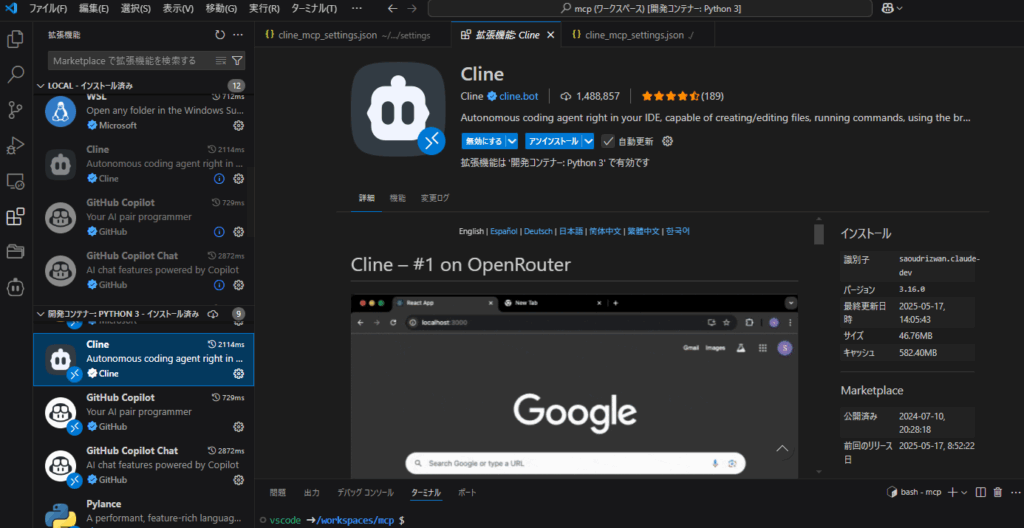Open Remote Explorer view in activity bar

pyautogui.click(x=15, y=181)
